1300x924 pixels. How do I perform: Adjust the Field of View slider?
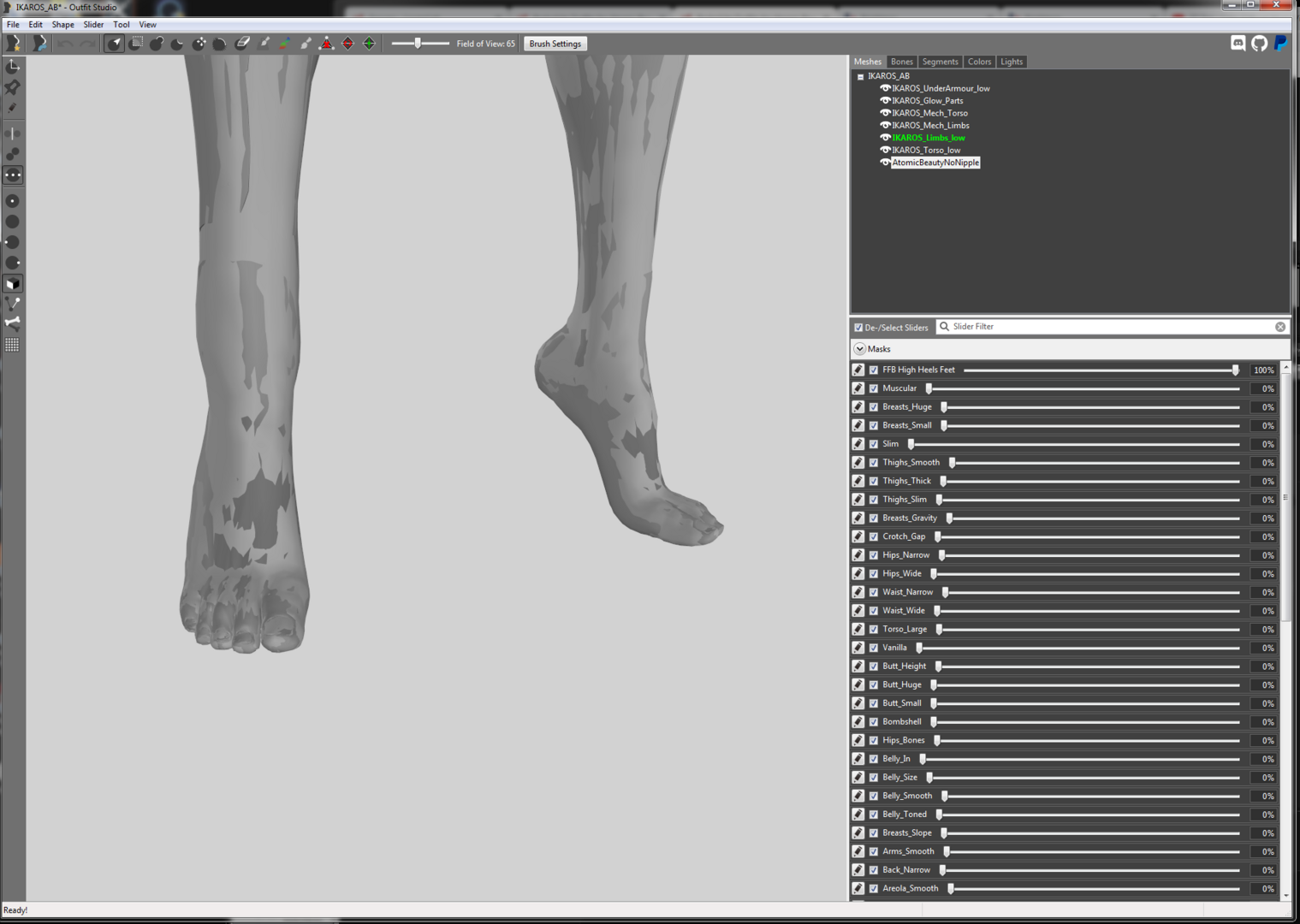pyautogui.click(x=419, y=44)
